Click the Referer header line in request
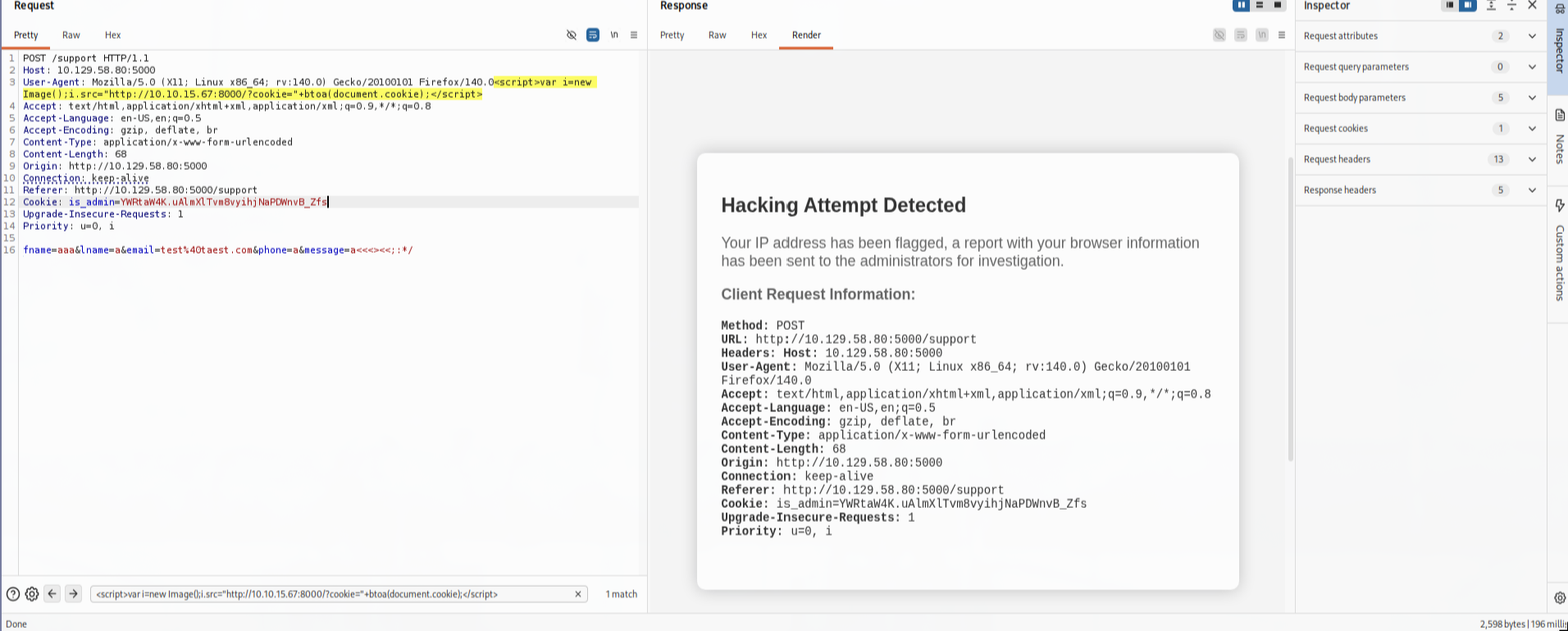 [x=140, y=190]
